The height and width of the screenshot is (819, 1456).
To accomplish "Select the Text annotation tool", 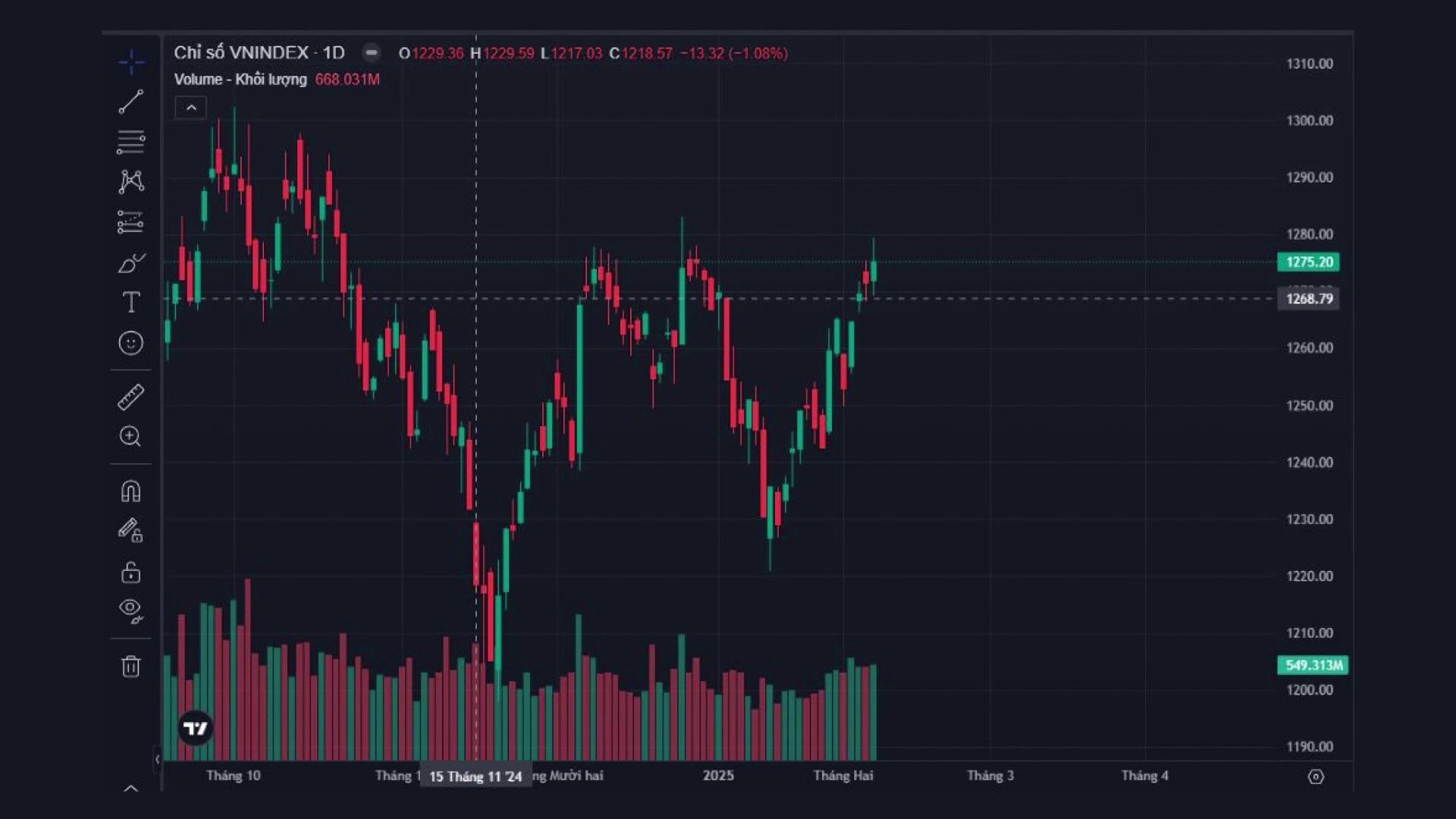I will (x=131, y=303).
